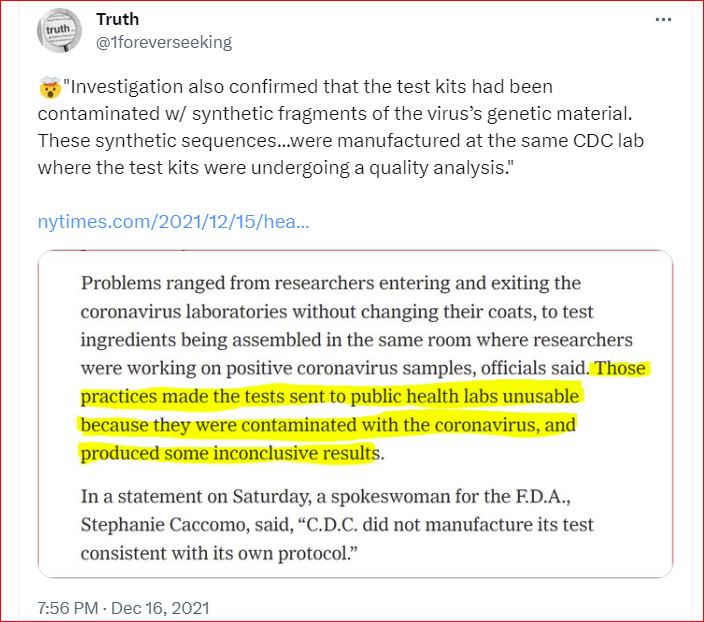Click the "Problems ranged from researchers" line

[330, 283]
